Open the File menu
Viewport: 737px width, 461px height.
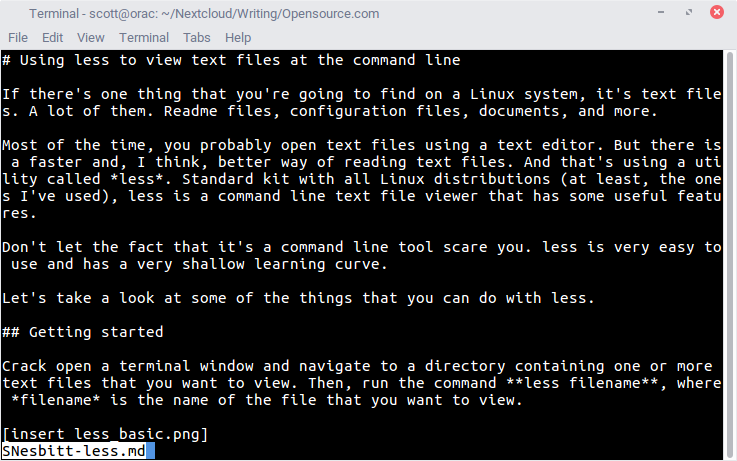point(18,37)
